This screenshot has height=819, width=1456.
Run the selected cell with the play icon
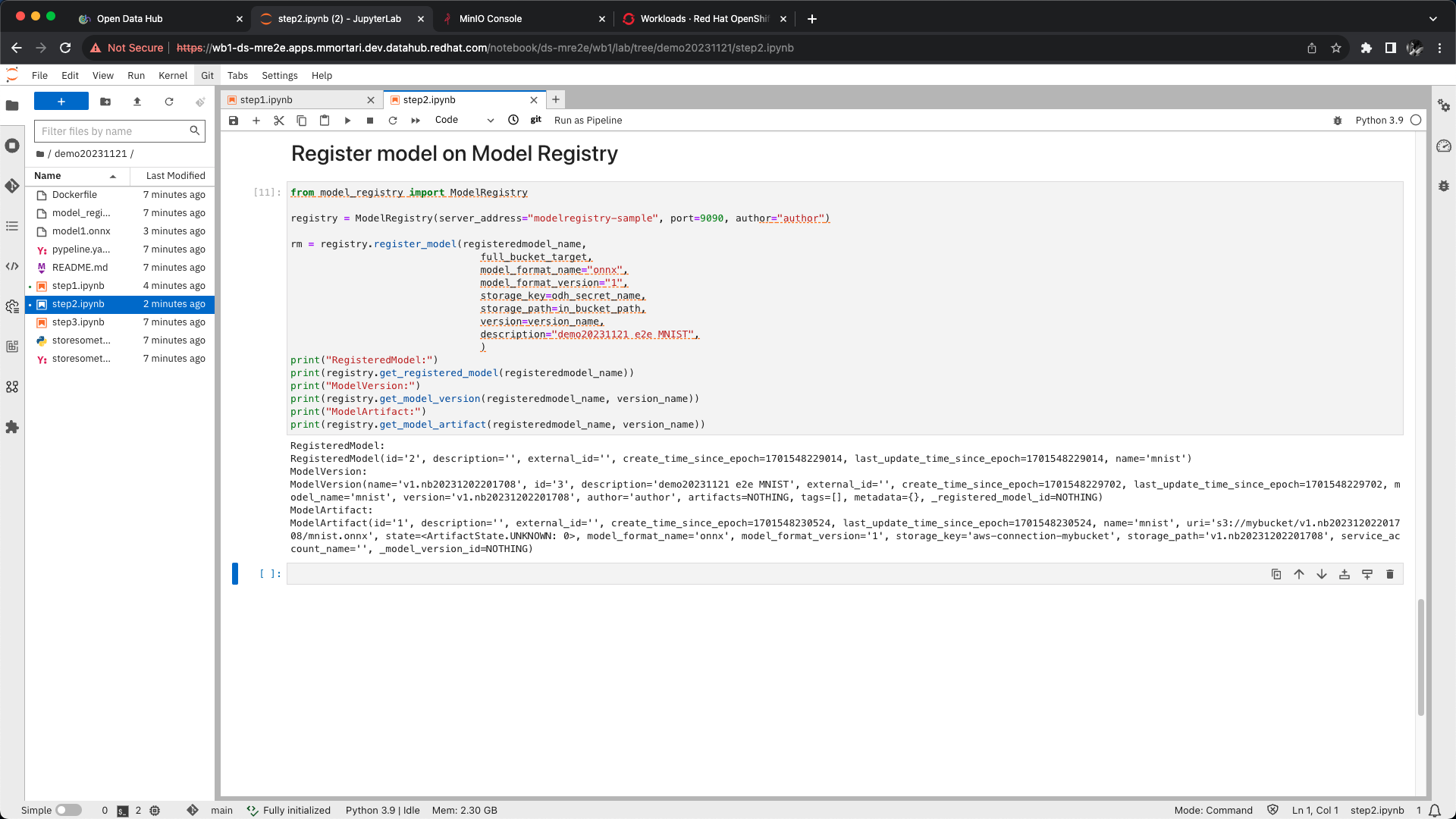point(347,121)
